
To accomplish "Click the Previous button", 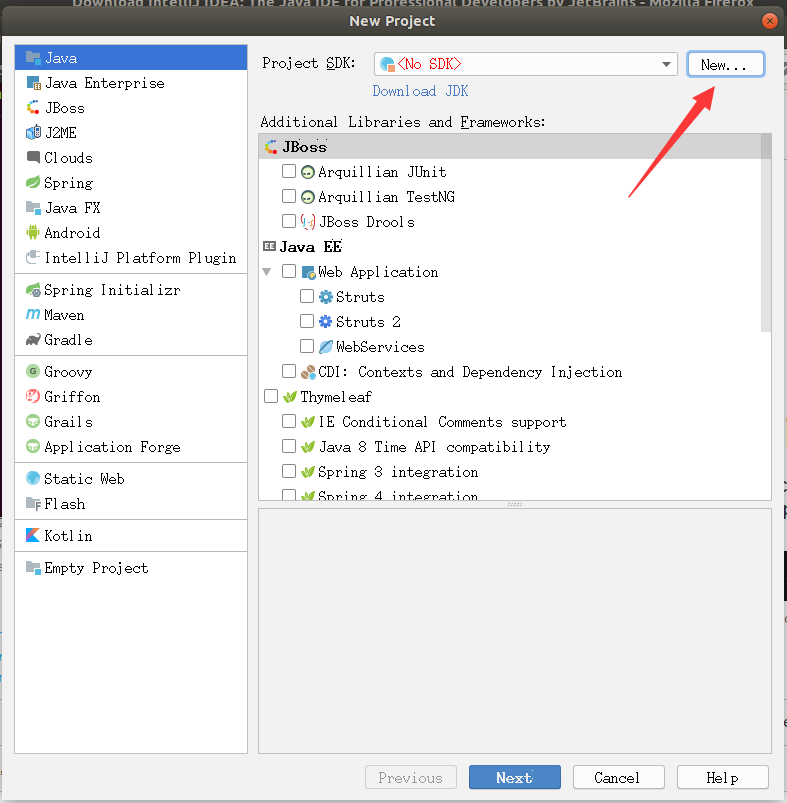I will click(x=411, y=777).
